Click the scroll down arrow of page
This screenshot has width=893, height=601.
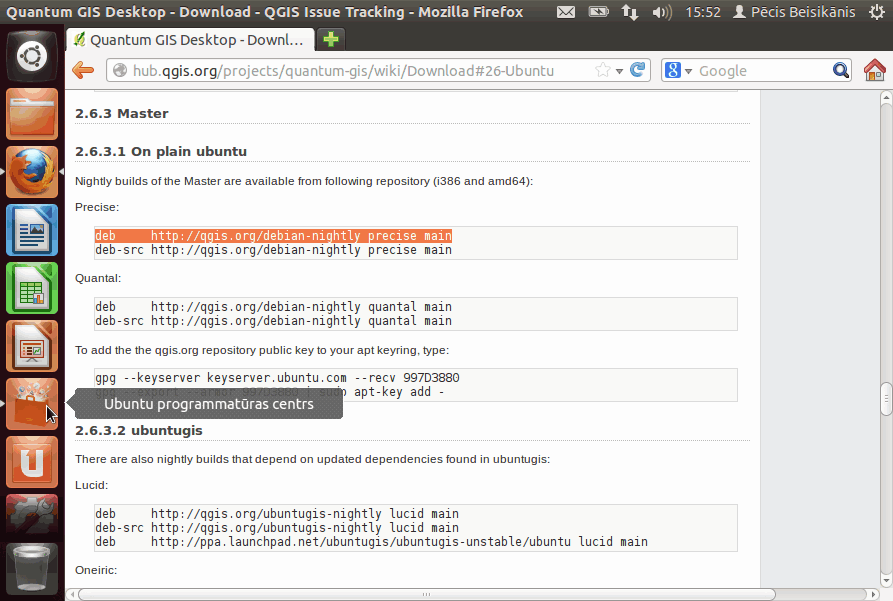point(886,581)
